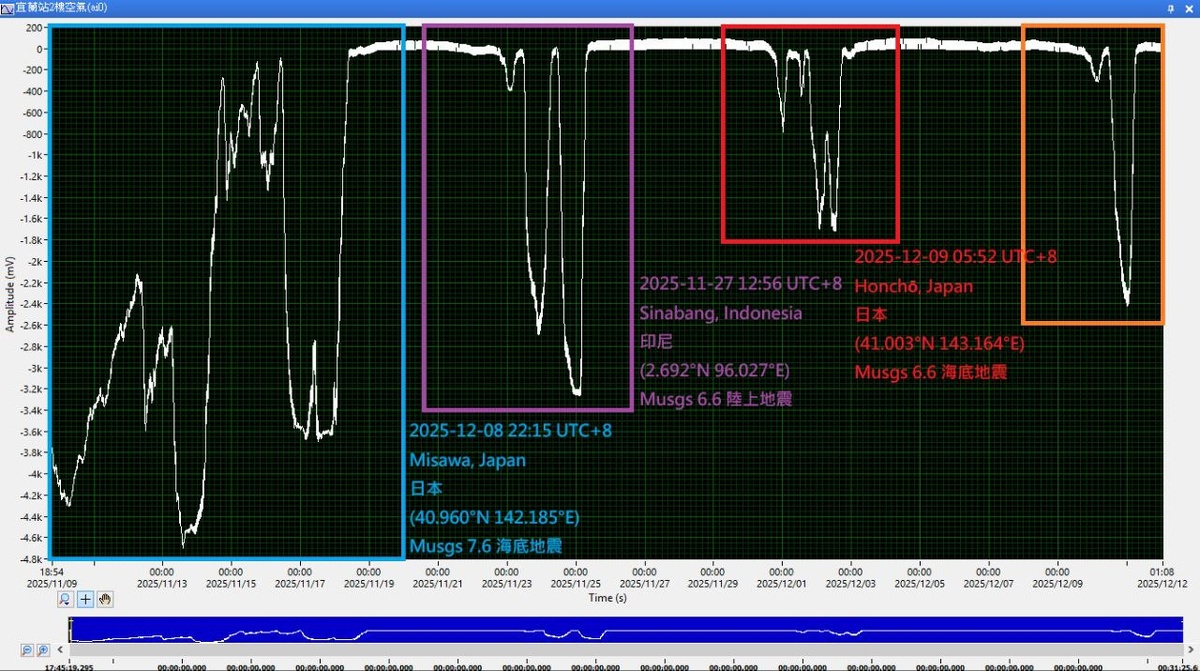Click the Time (s) axis label

[608, 598]
